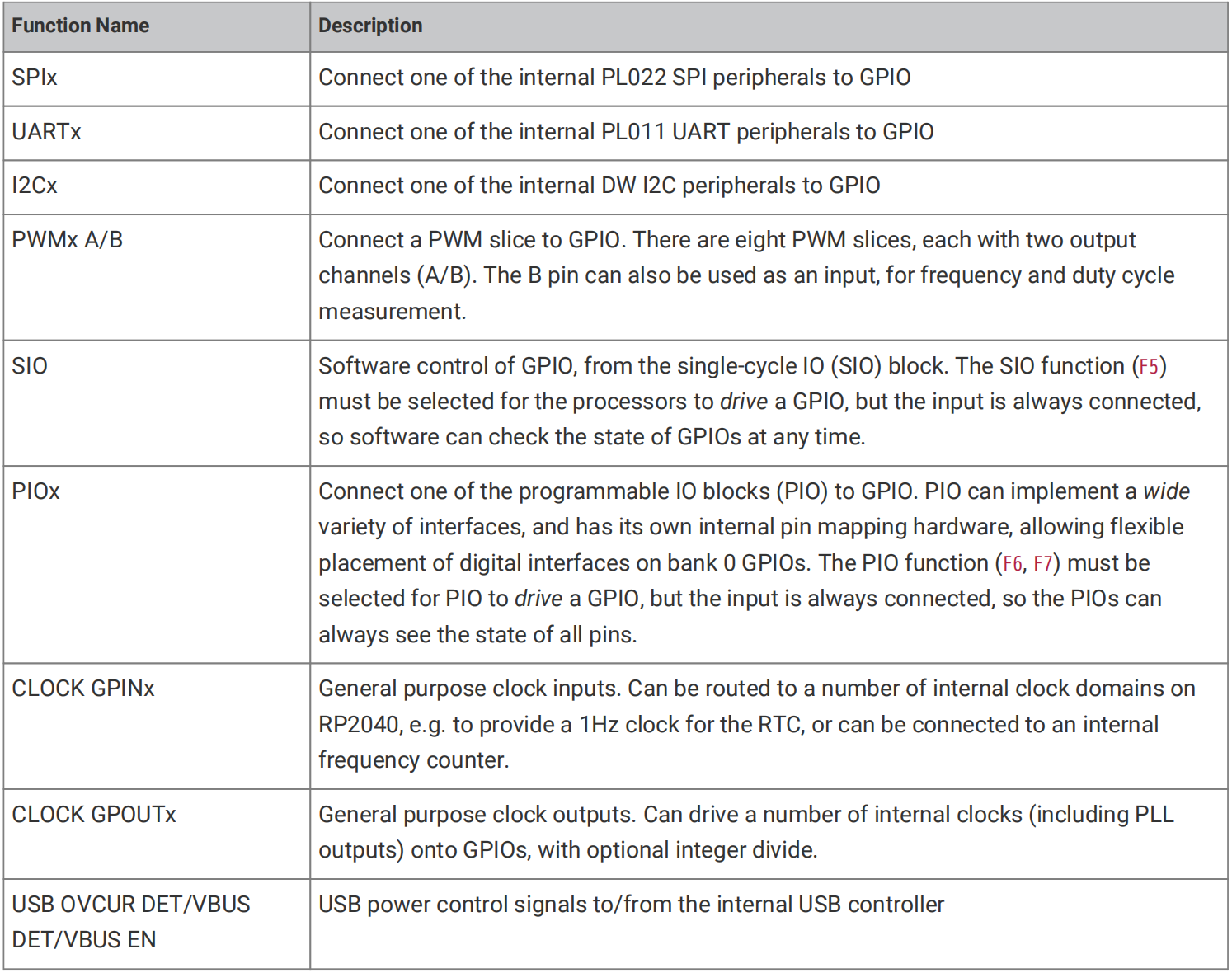Click the F6 function reference link

[1012, 563]
